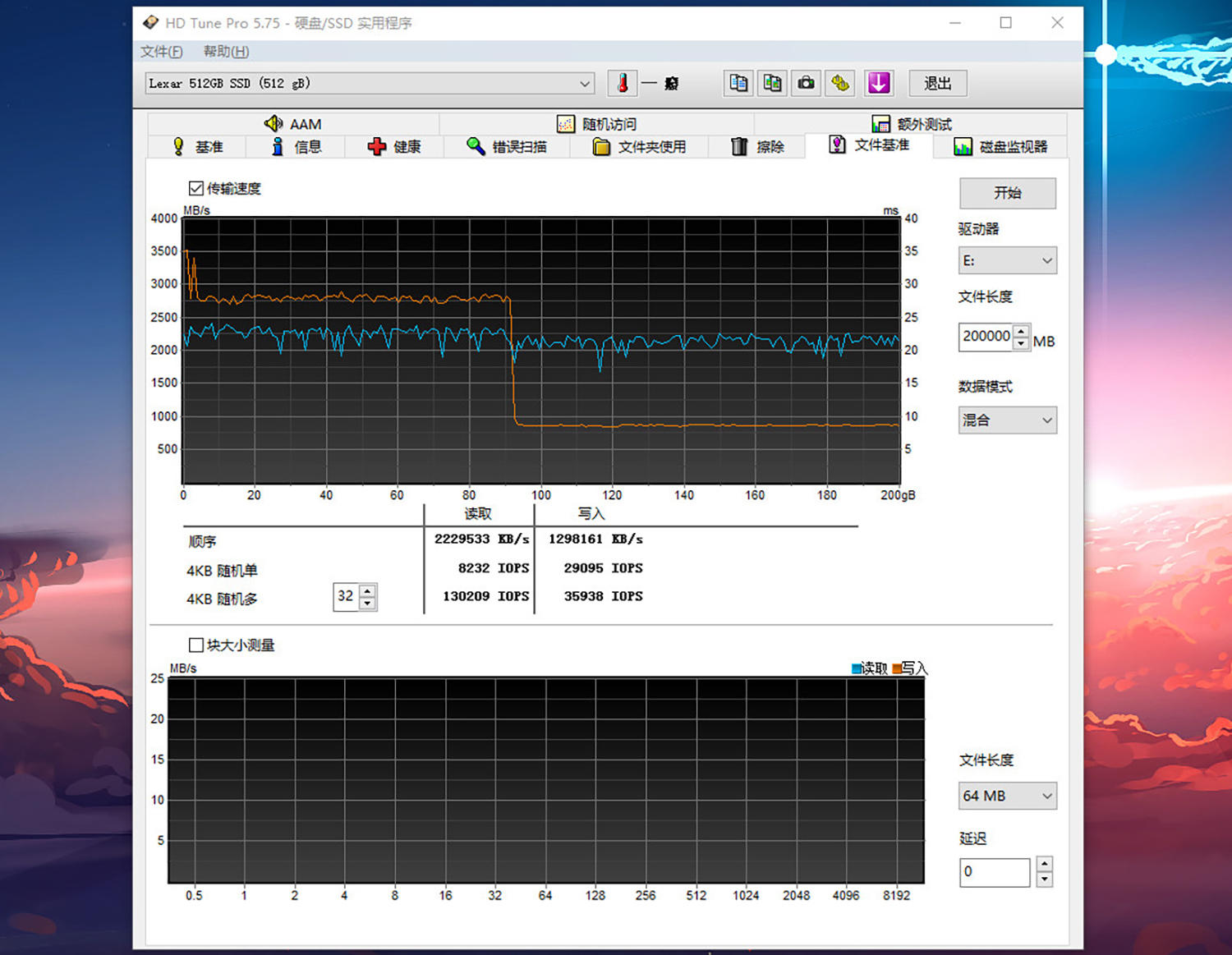Click the 130209 IOPS read value
Viewport: 1232px width, 955px height.
[x=485, y=596]
